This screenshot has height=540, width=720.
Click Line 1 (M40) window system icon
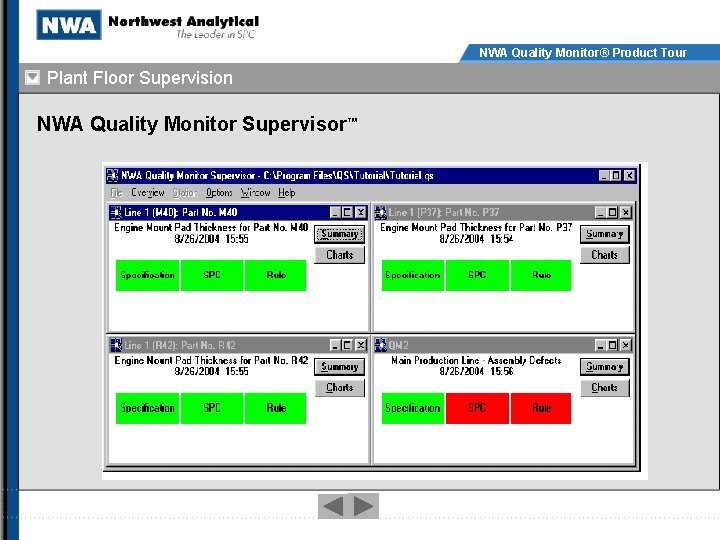click(x=116, y=212)
